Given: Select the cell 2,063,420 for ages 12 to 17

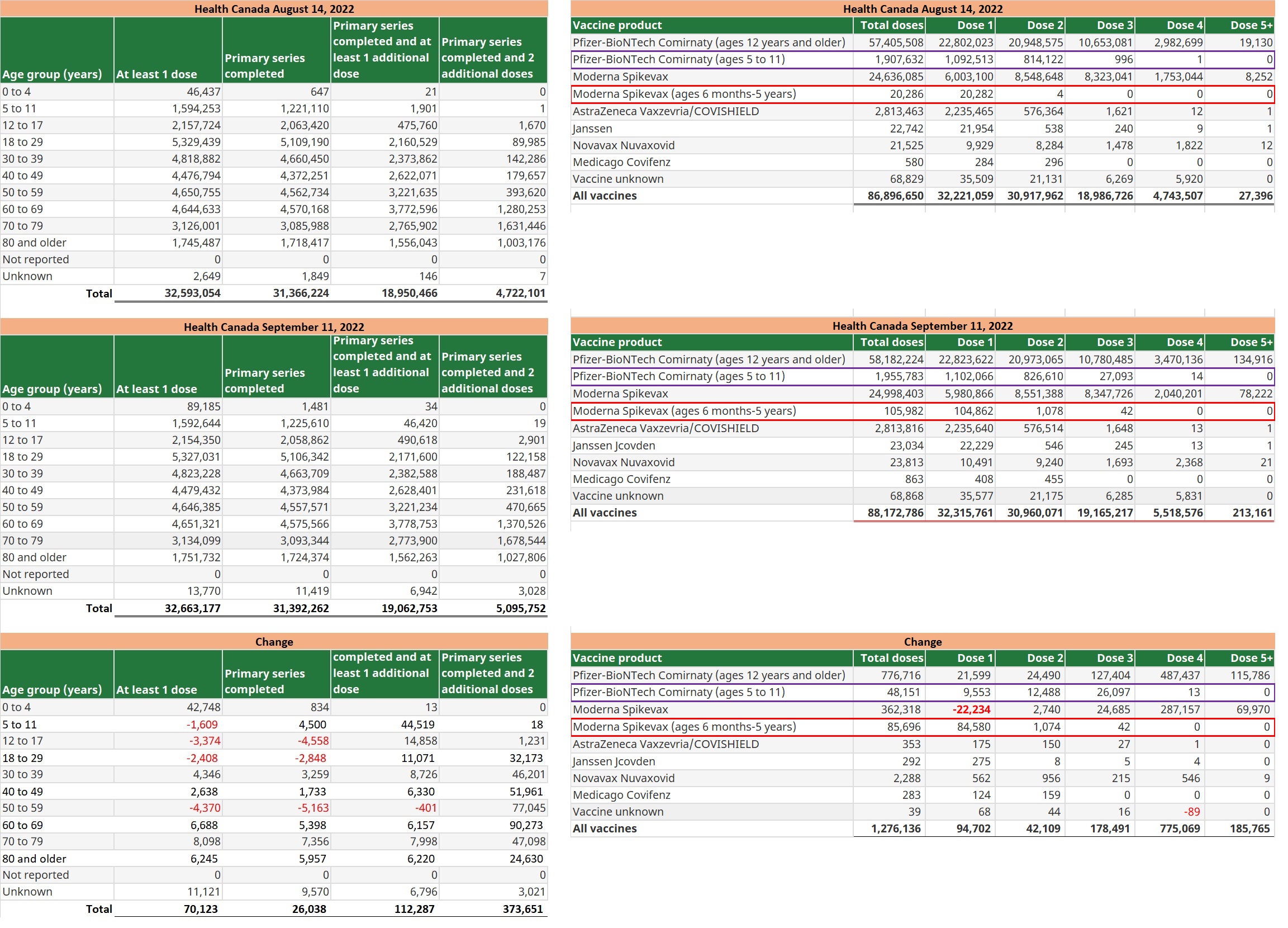Looking at the screenshot, I should pos(277,125).
